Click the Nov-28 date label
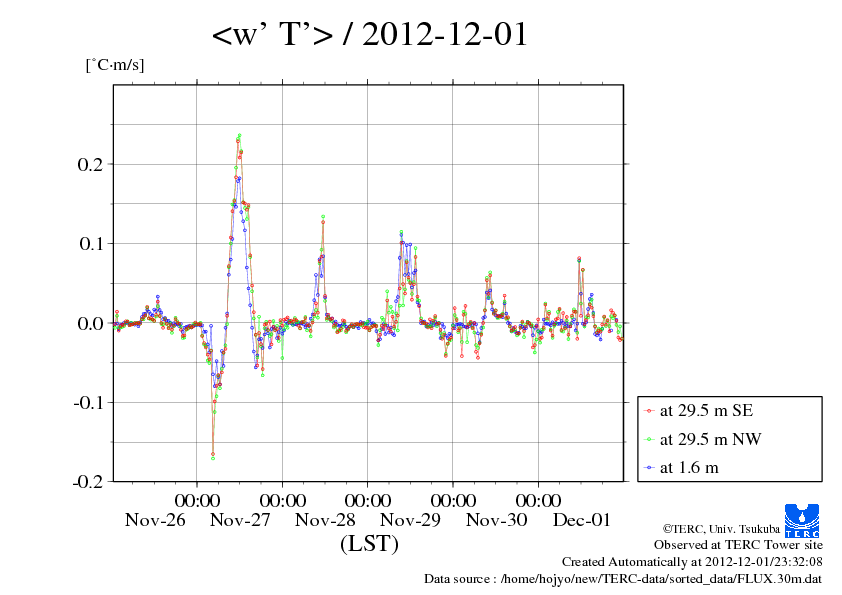 click(x=325, y=520)
